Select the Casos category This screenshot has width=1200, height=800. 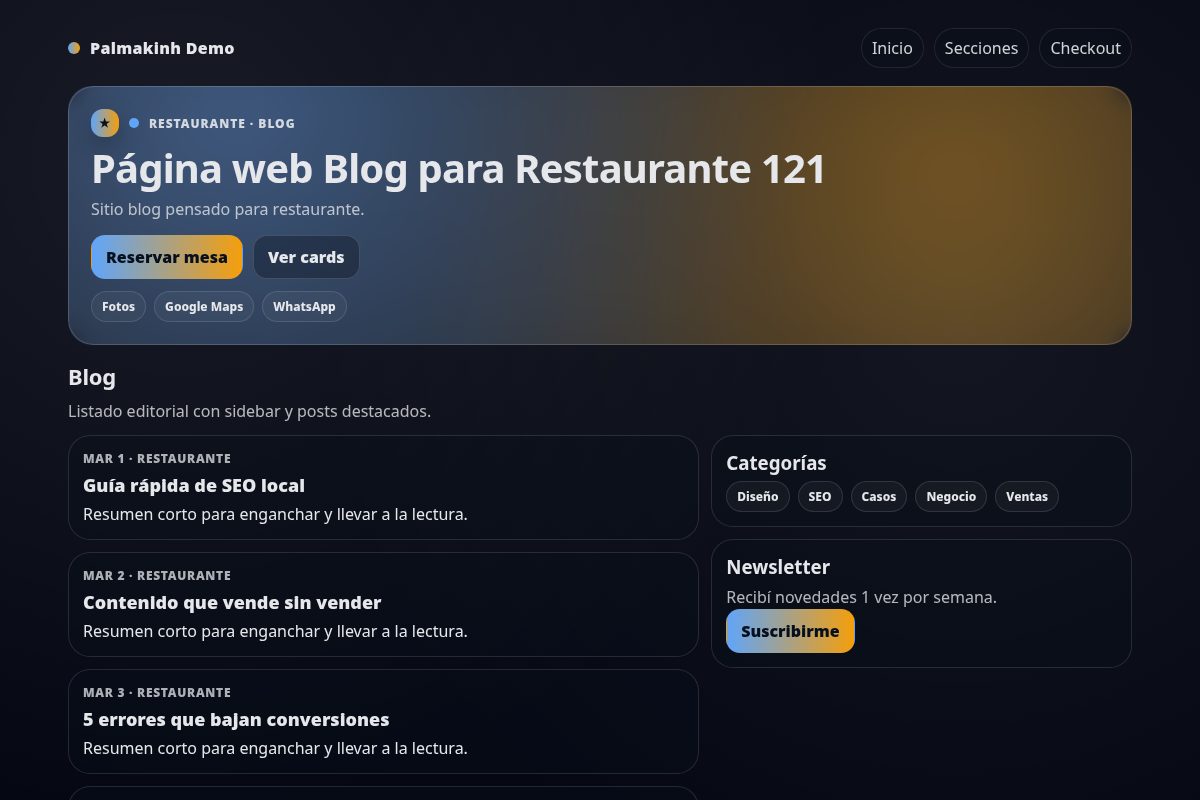pyautogui.click(x=878, y=496)
